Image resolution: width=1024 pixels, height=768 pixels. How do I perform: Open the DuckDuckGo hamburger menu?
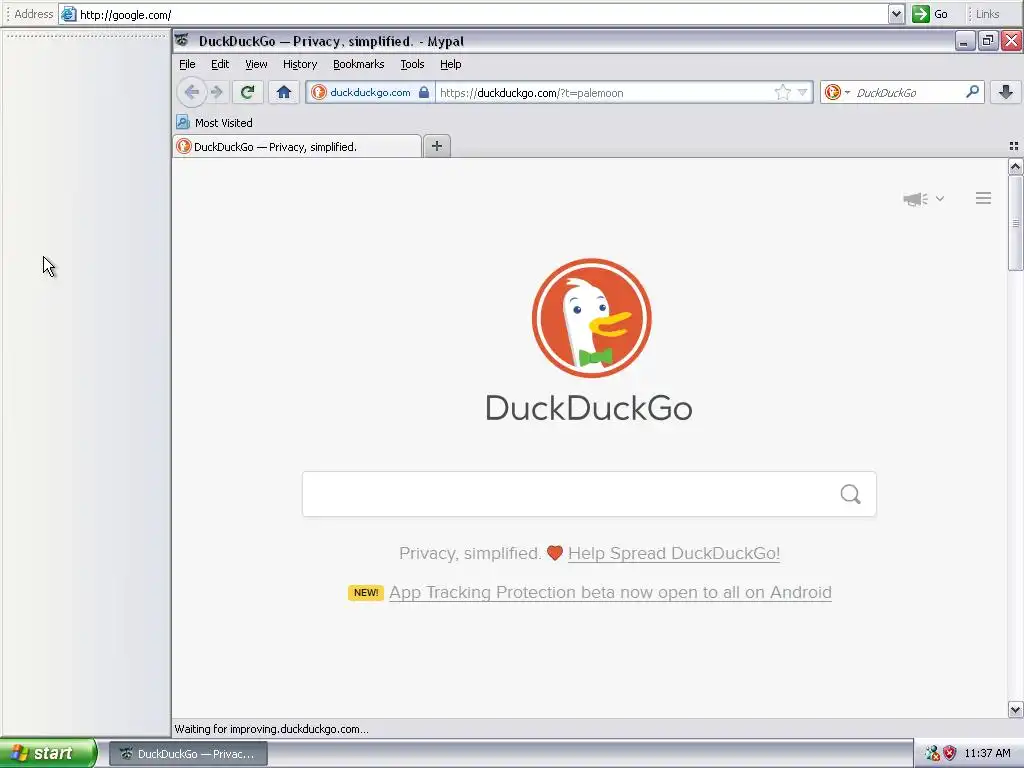tap(984, 198)
